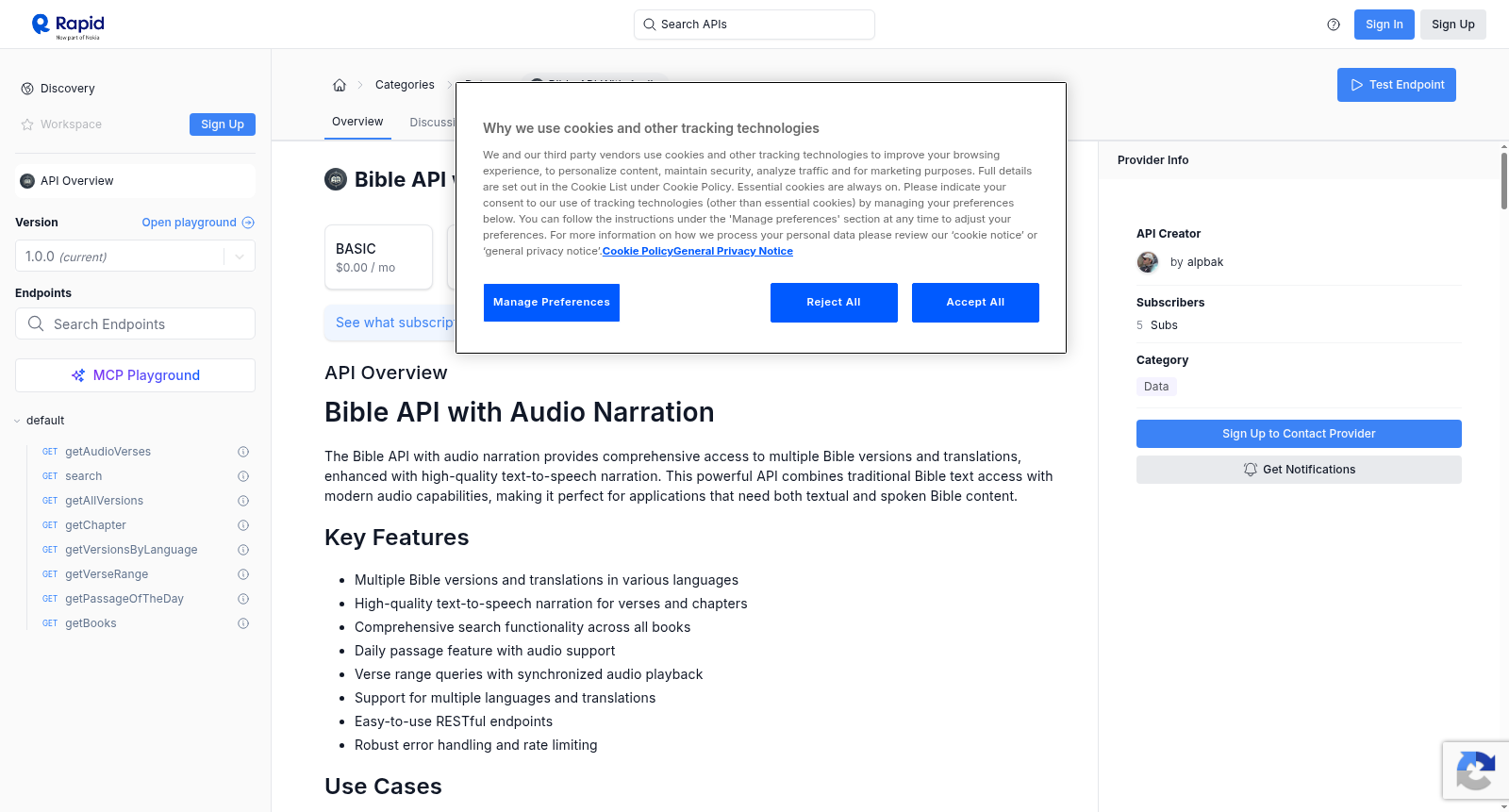Click the Open playground link
The height and width of the screenshot is (812, 1509).
coord(198,223)
